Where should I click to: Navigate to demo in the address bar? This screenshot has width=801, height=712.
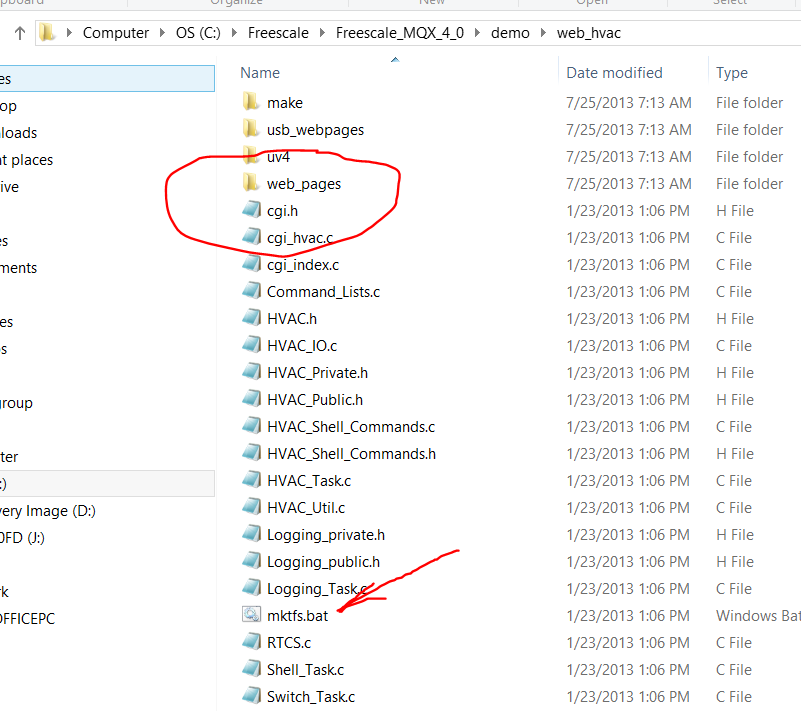click(x=510, y=33)
